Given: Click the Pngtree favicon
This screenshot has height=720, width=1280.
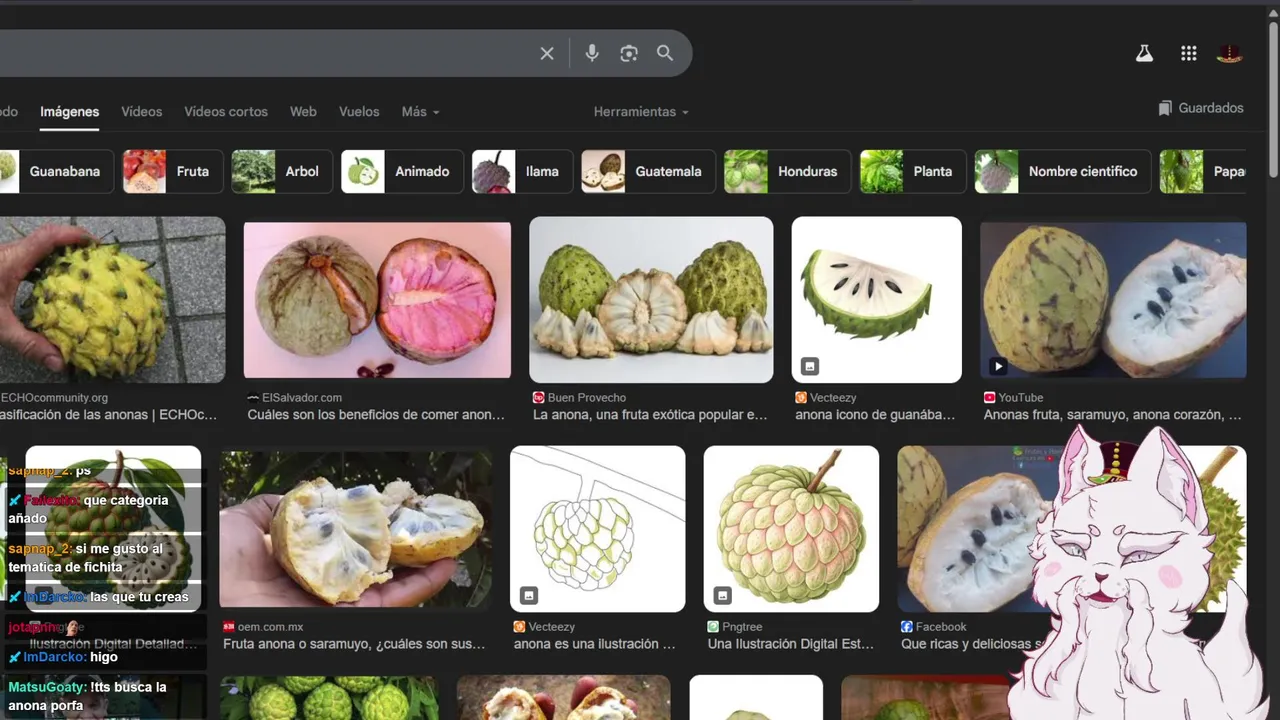Looking at the screenshot, I should [x=713, y=627].
